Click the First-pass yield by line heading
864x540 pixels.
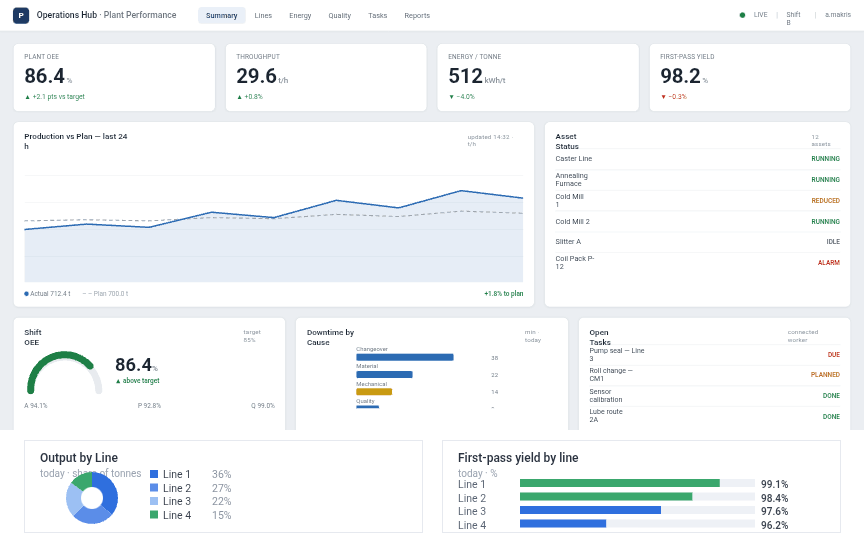click(x=518, y=457)
